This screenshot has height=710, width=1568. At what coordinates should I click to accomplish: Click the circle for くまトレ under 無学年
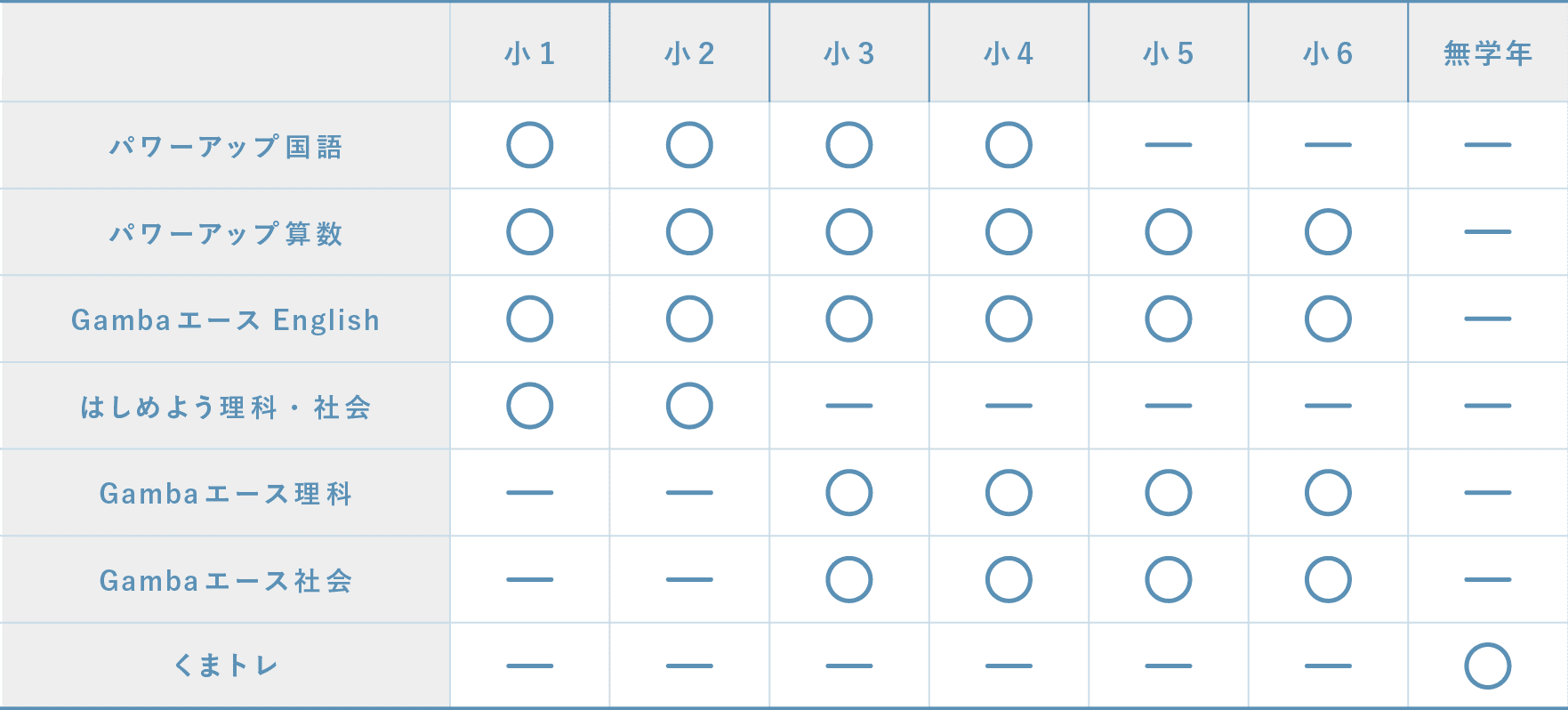point(1488,666)
